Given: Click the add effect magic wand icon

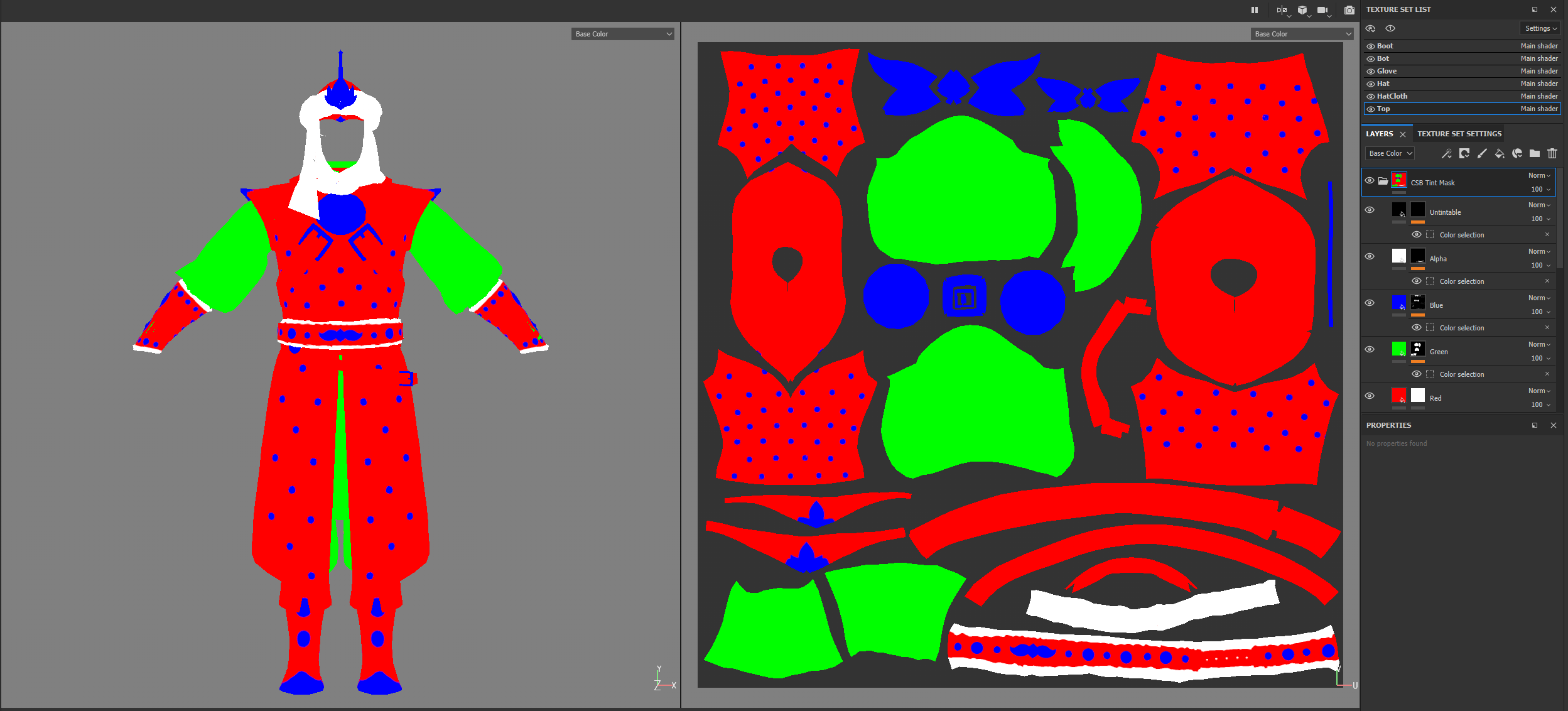Looking at the screenshot, I should coord(1447,153).
